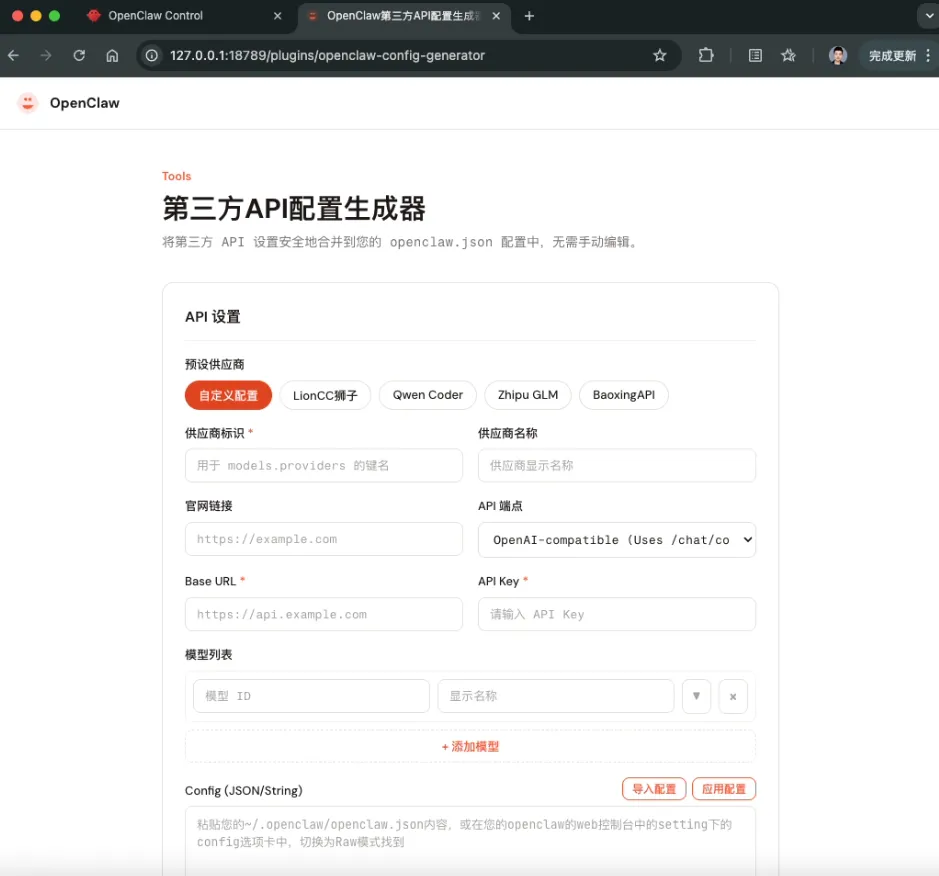Focus the 供应商标识 input field

click(323, 466)
